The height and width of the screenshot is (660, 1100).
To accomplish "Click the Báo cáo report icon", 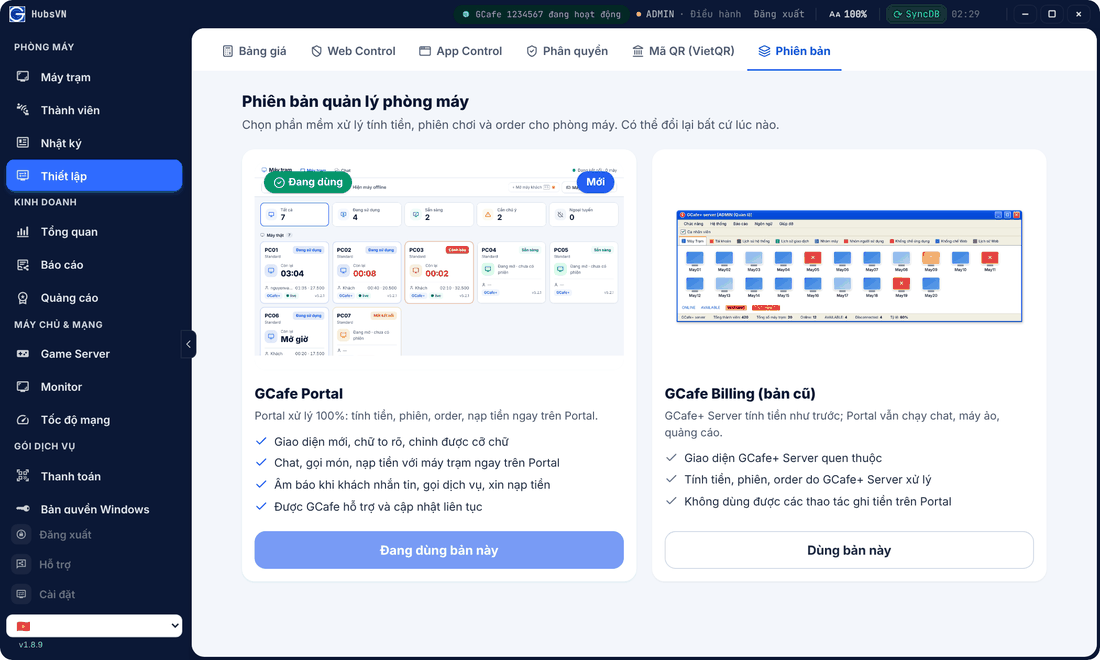I will click(x=23, y=264).
